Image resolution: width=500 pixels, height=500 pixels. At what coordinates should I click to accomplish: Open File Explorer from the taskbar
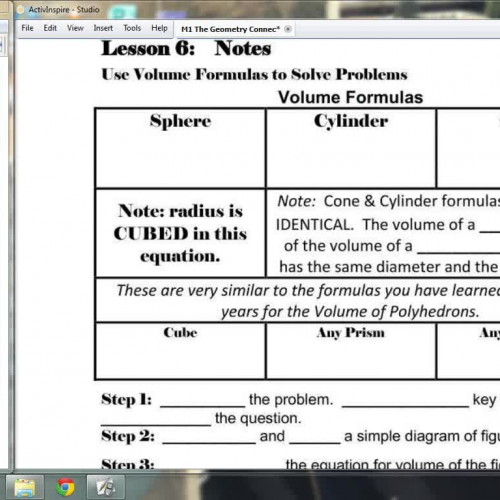tap(25, 487)
